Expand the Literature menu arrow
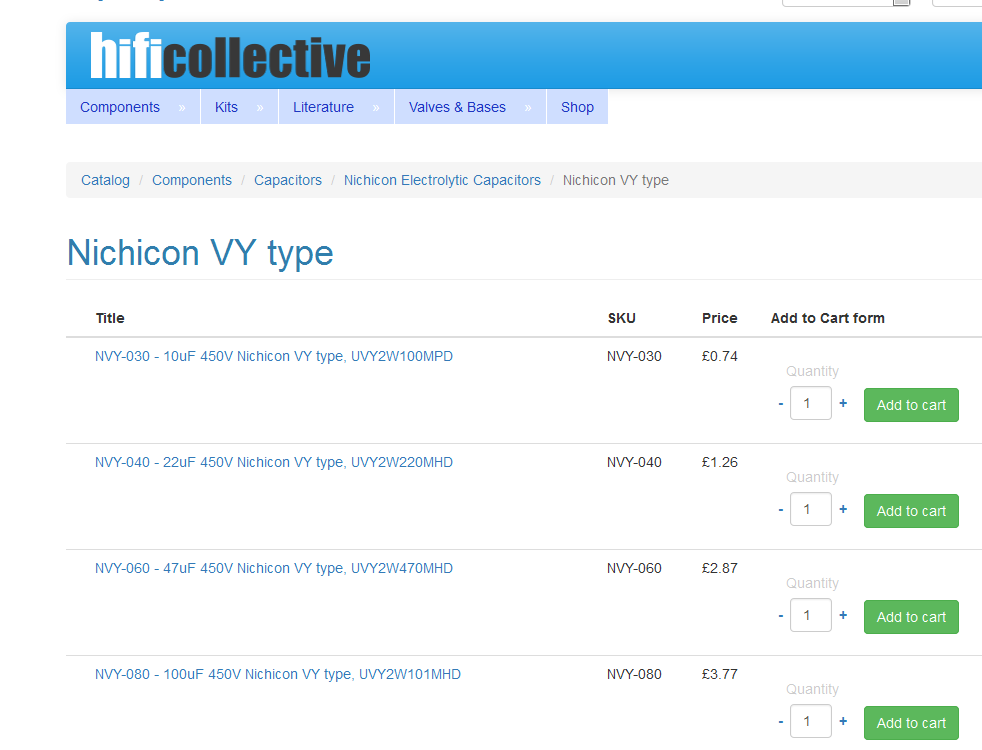 pyautogui.click(x=376, y=108)
